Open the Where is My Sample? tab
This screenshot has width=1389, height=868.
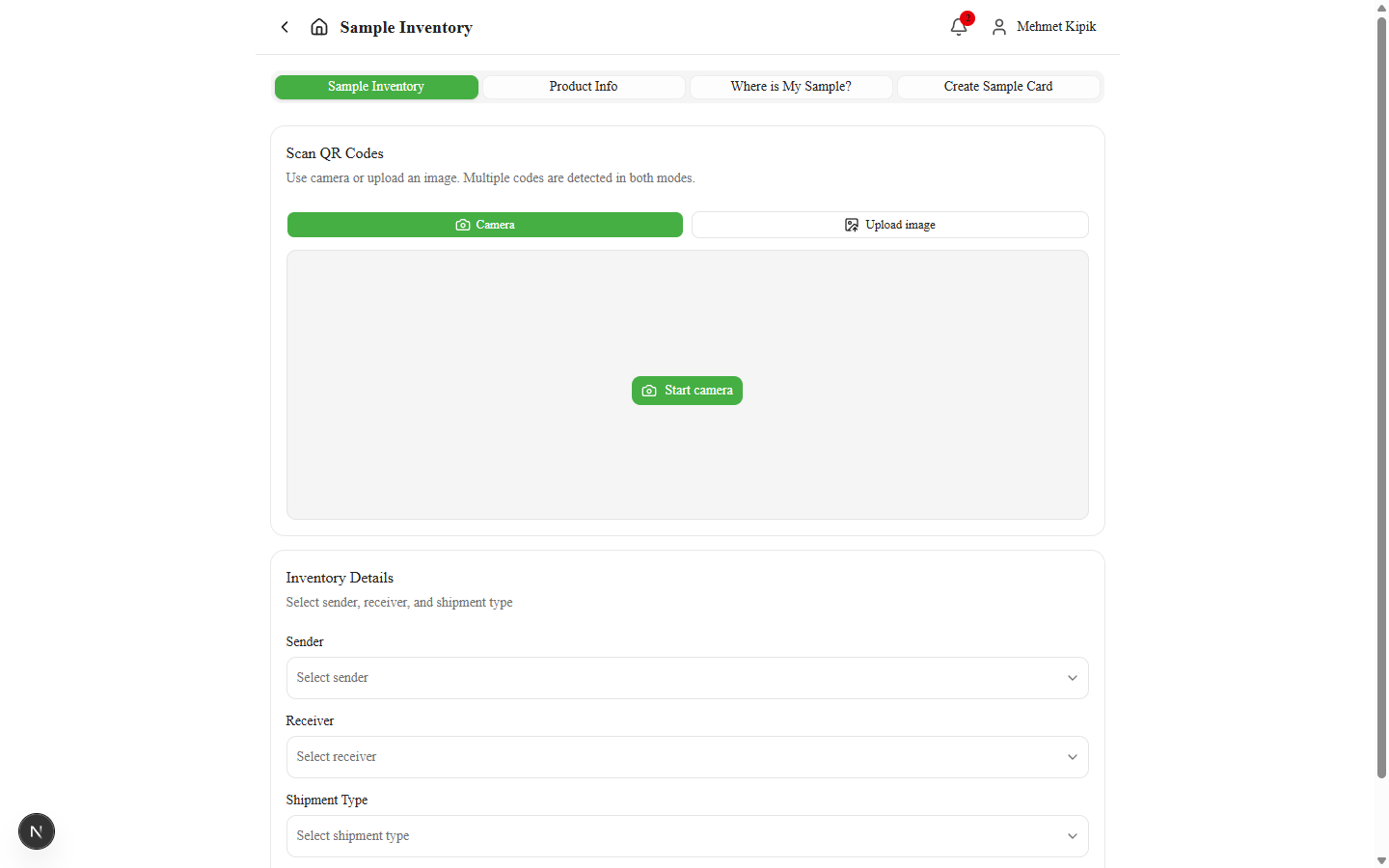[x=791, y=87]
